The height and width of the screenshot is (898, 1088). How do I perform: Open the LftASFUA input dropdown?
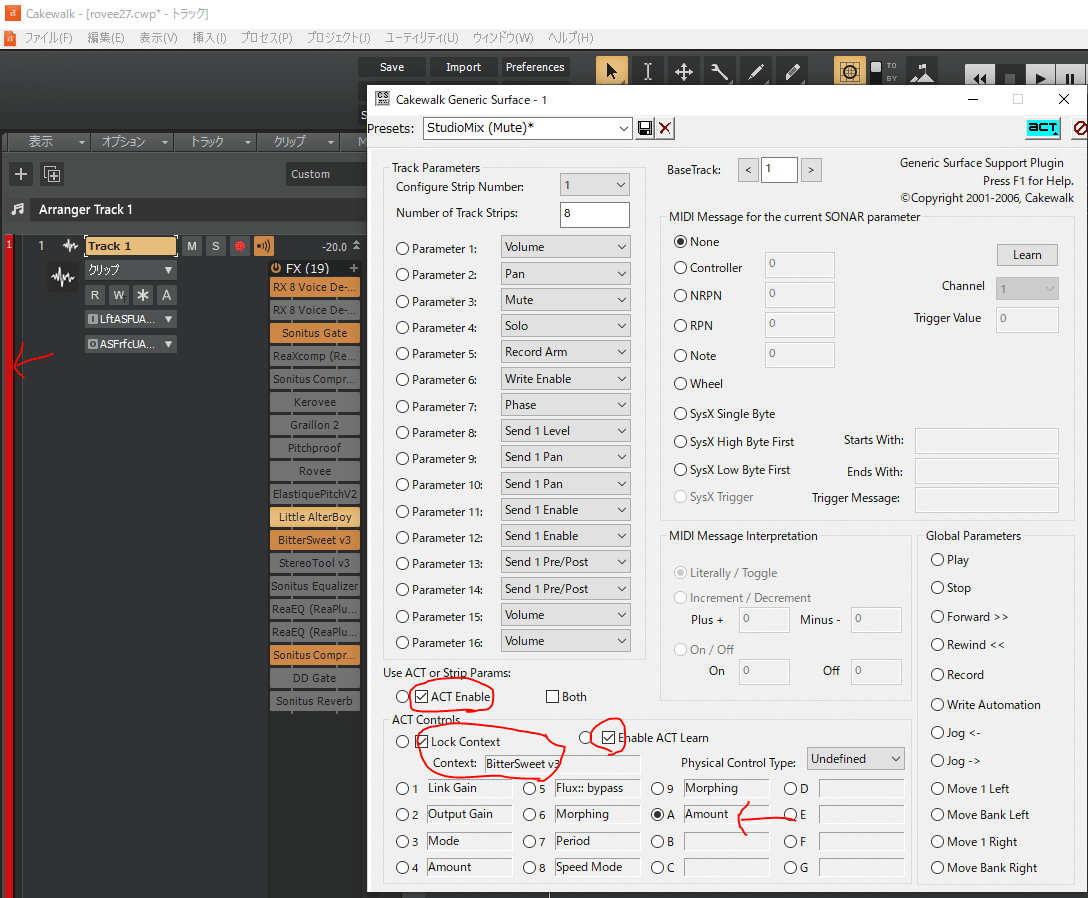[130, 319]
